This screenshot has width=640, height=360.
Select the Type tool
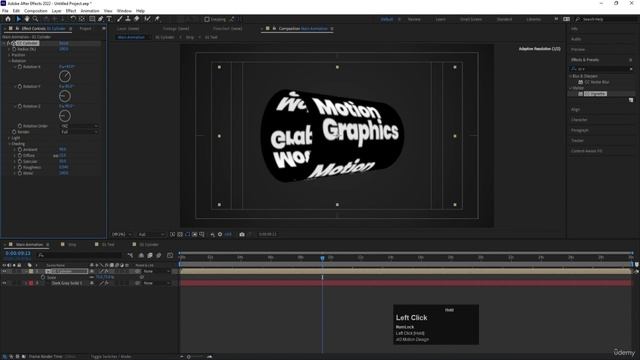[109, 19]
